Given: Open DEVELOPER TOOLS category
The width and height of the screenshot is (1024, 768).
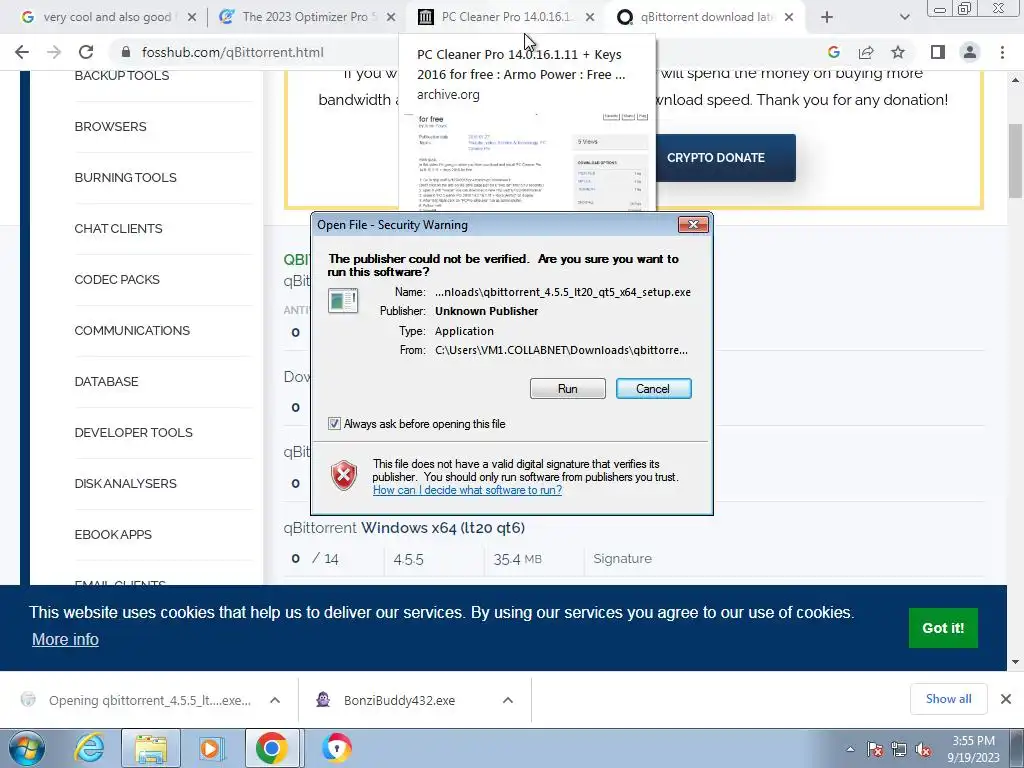Looking at the screenshot, I should coord(133,432).
